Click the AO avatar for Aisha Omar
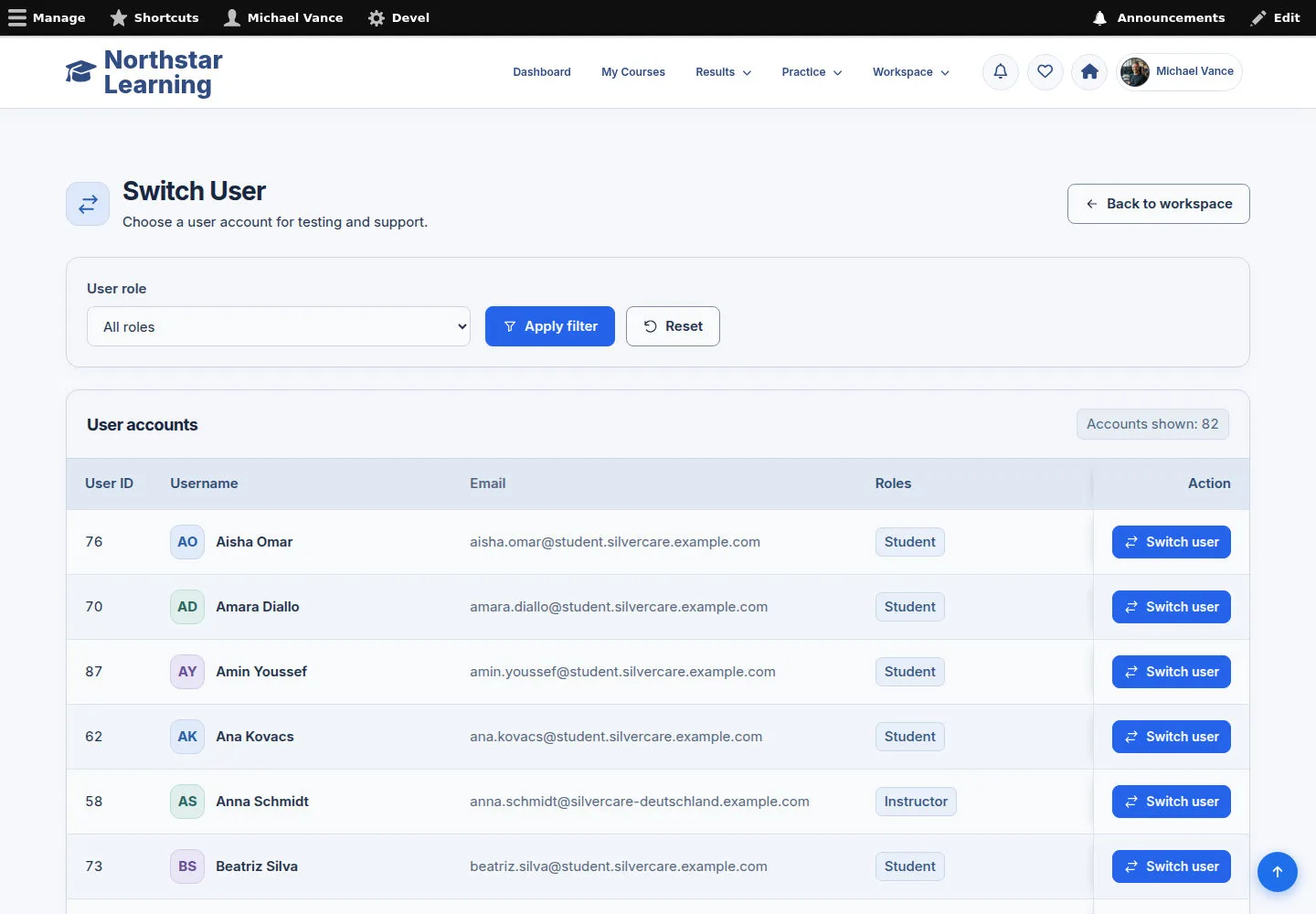1316x914 pixels. (x=187, y=542)
